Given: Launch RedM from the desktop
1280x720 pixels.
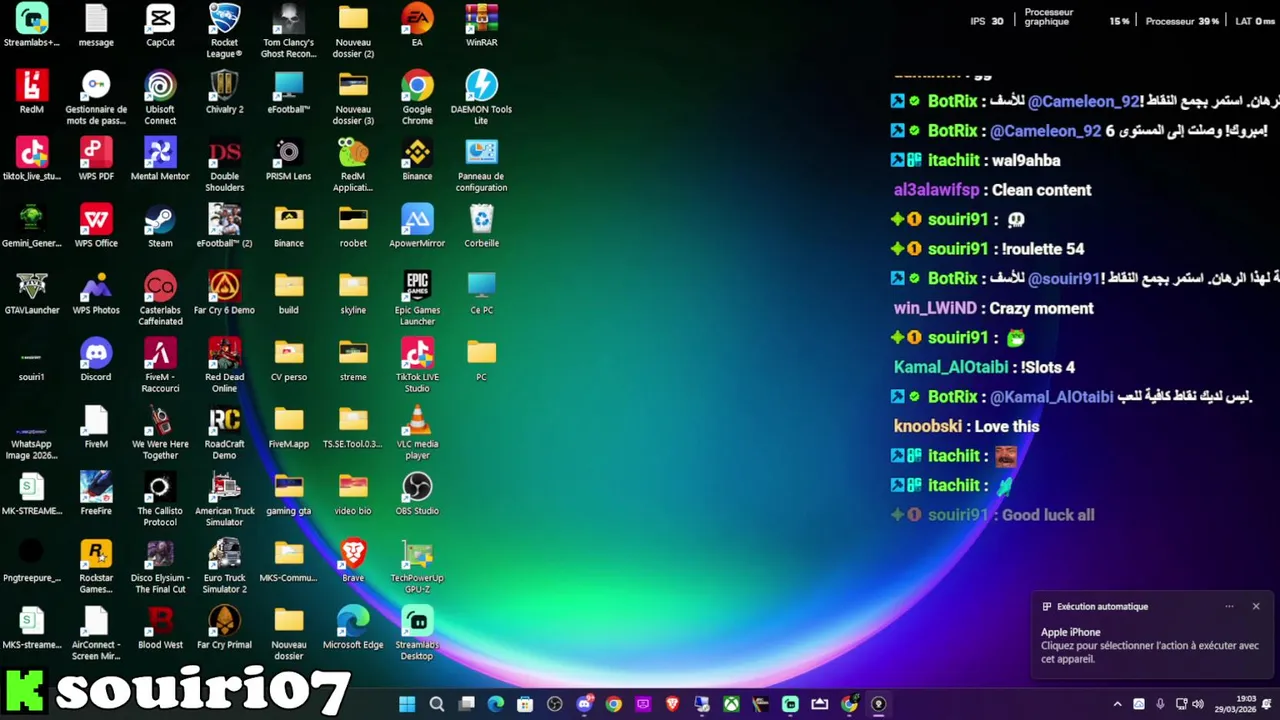Looking at the screenshot, I should [x=31, y=92].
